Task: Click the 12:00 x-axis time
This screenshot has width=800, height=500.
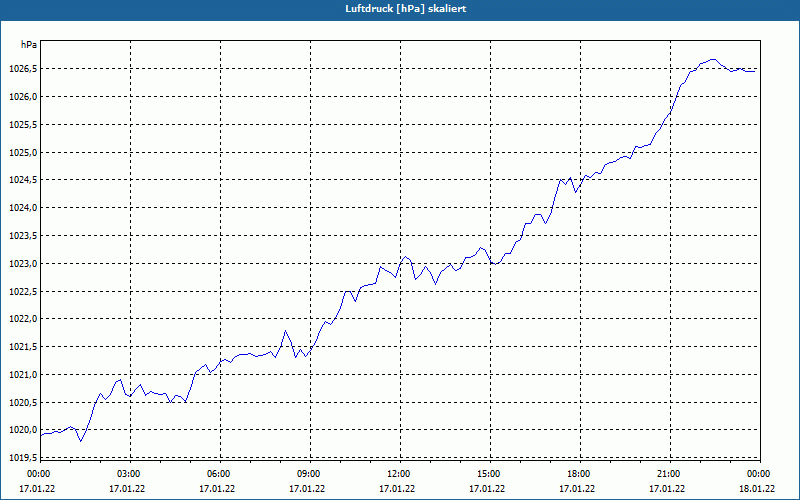Action: 398,474
